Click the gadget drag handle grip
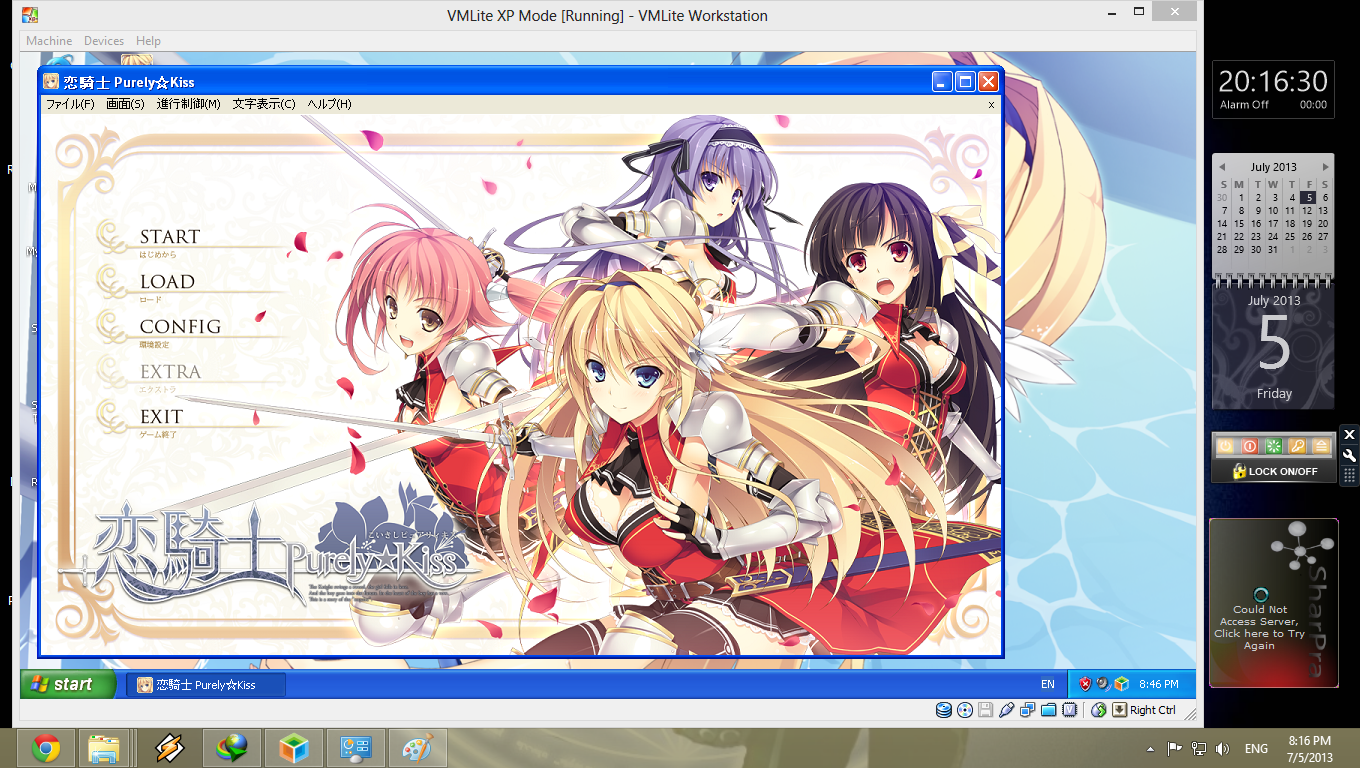Viewport: 1360px width, 768px height. pyautogui.click(x=1349, y=475)
